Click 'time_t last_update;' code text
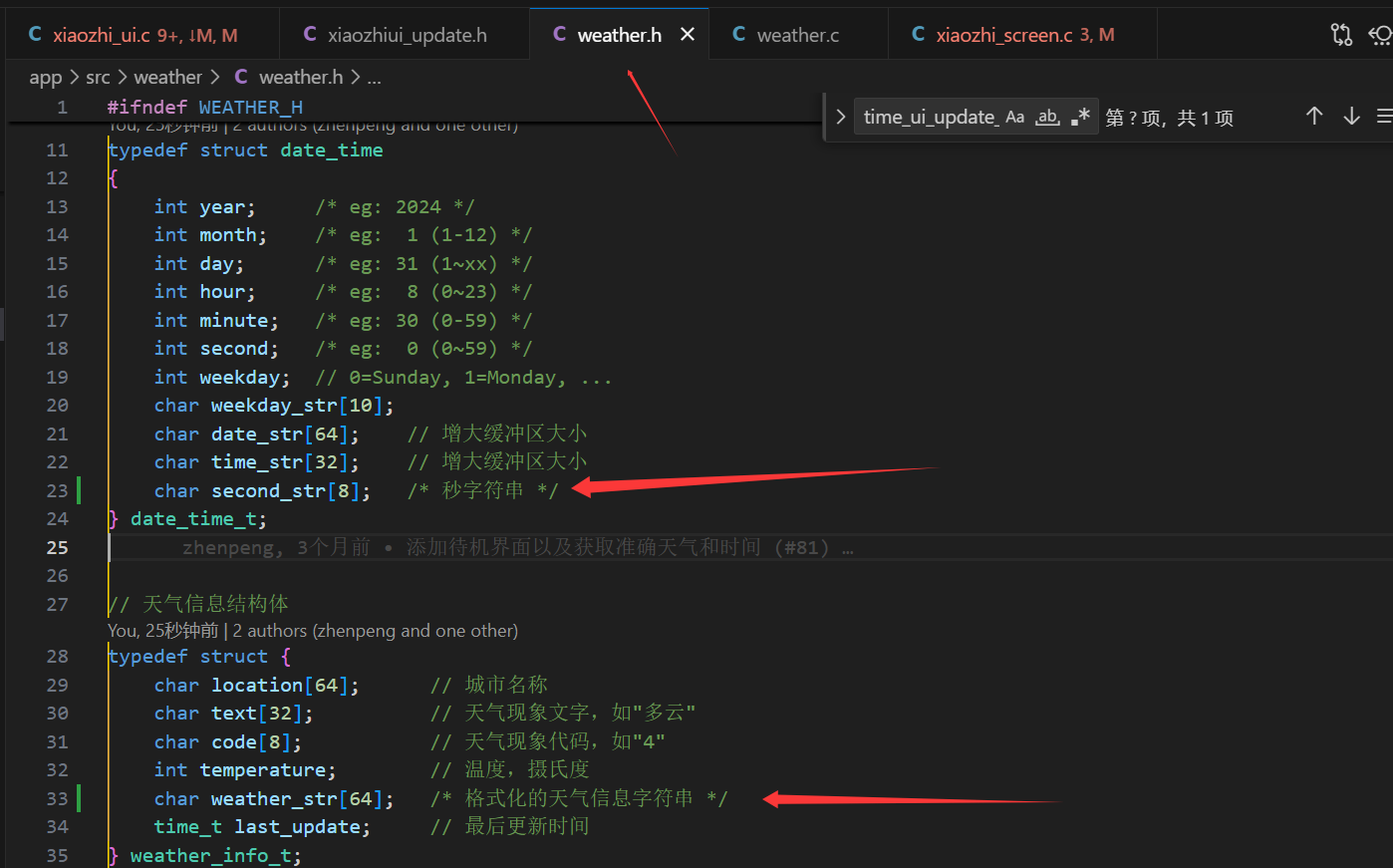Viewport: 1393px width, 868px height. [262, 827]
